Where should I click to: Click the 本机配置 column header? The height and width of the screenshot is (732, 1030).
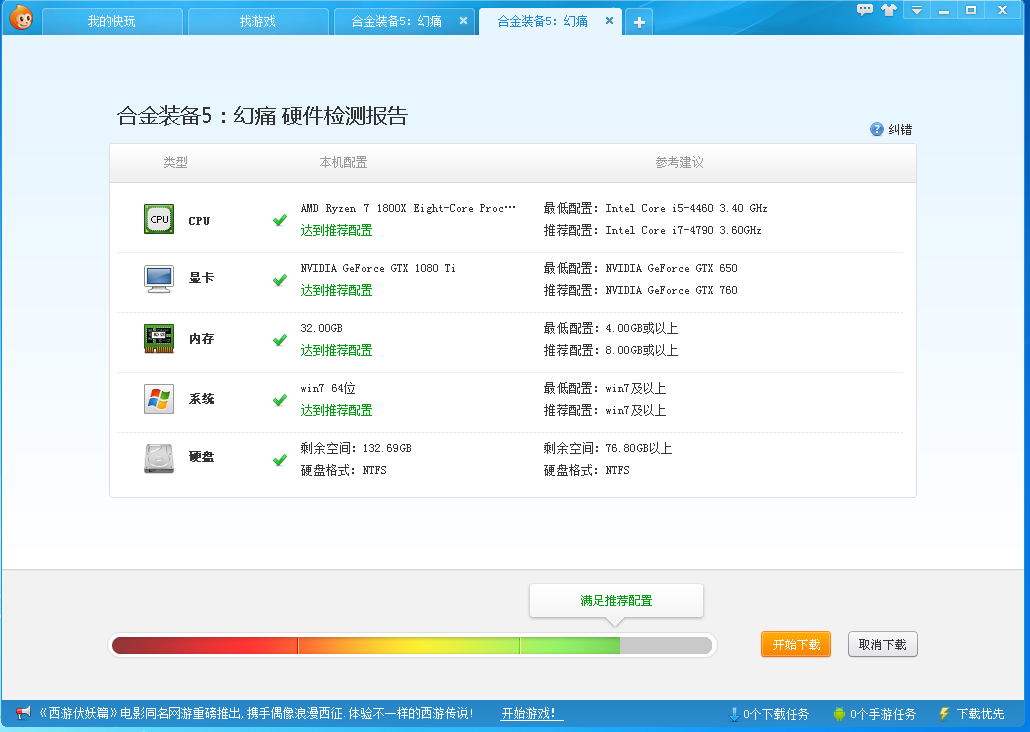tap(343, 162)
